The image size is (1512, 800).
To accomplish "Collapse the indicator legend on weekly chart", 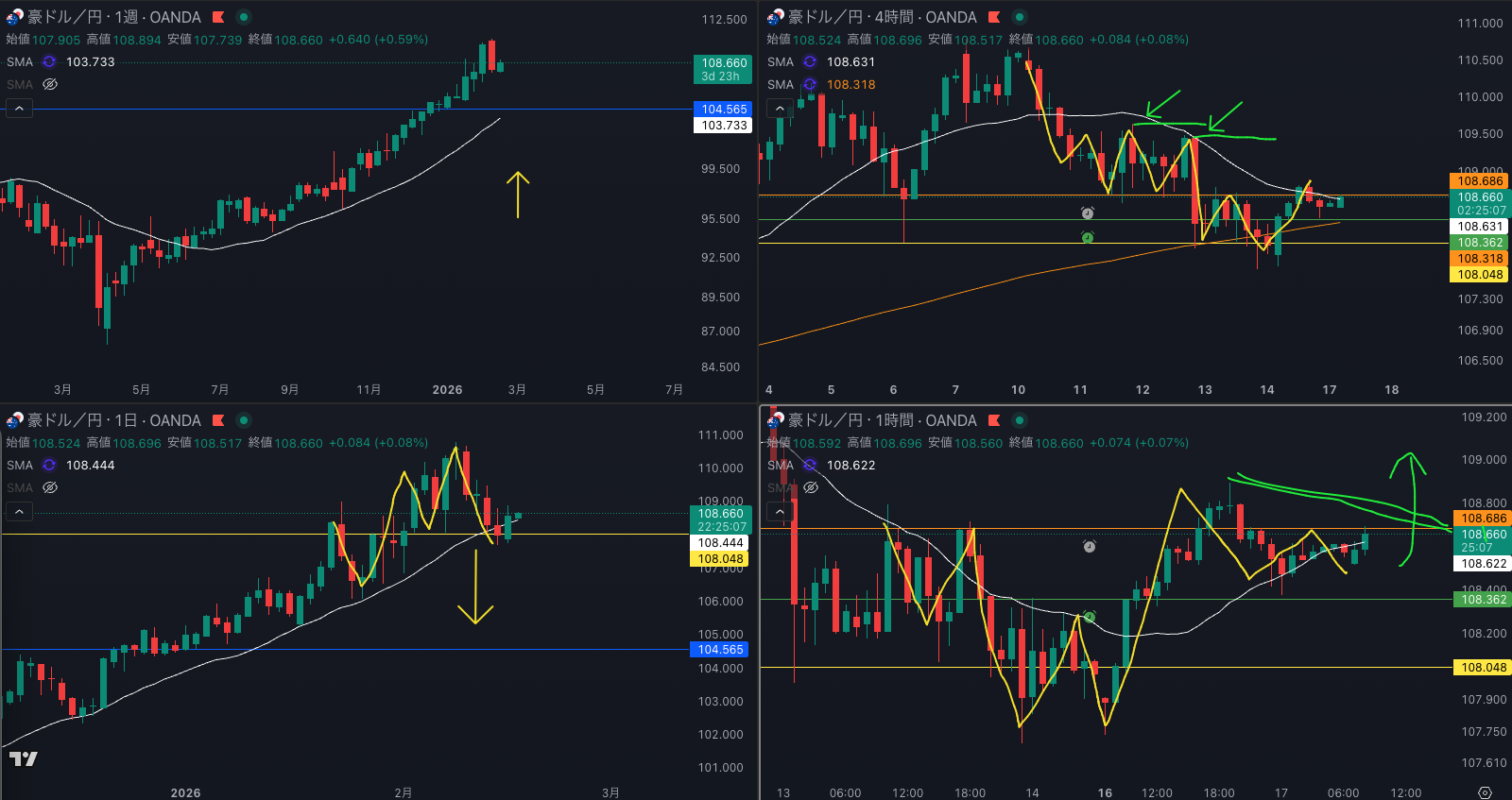I will click(19, 109).
